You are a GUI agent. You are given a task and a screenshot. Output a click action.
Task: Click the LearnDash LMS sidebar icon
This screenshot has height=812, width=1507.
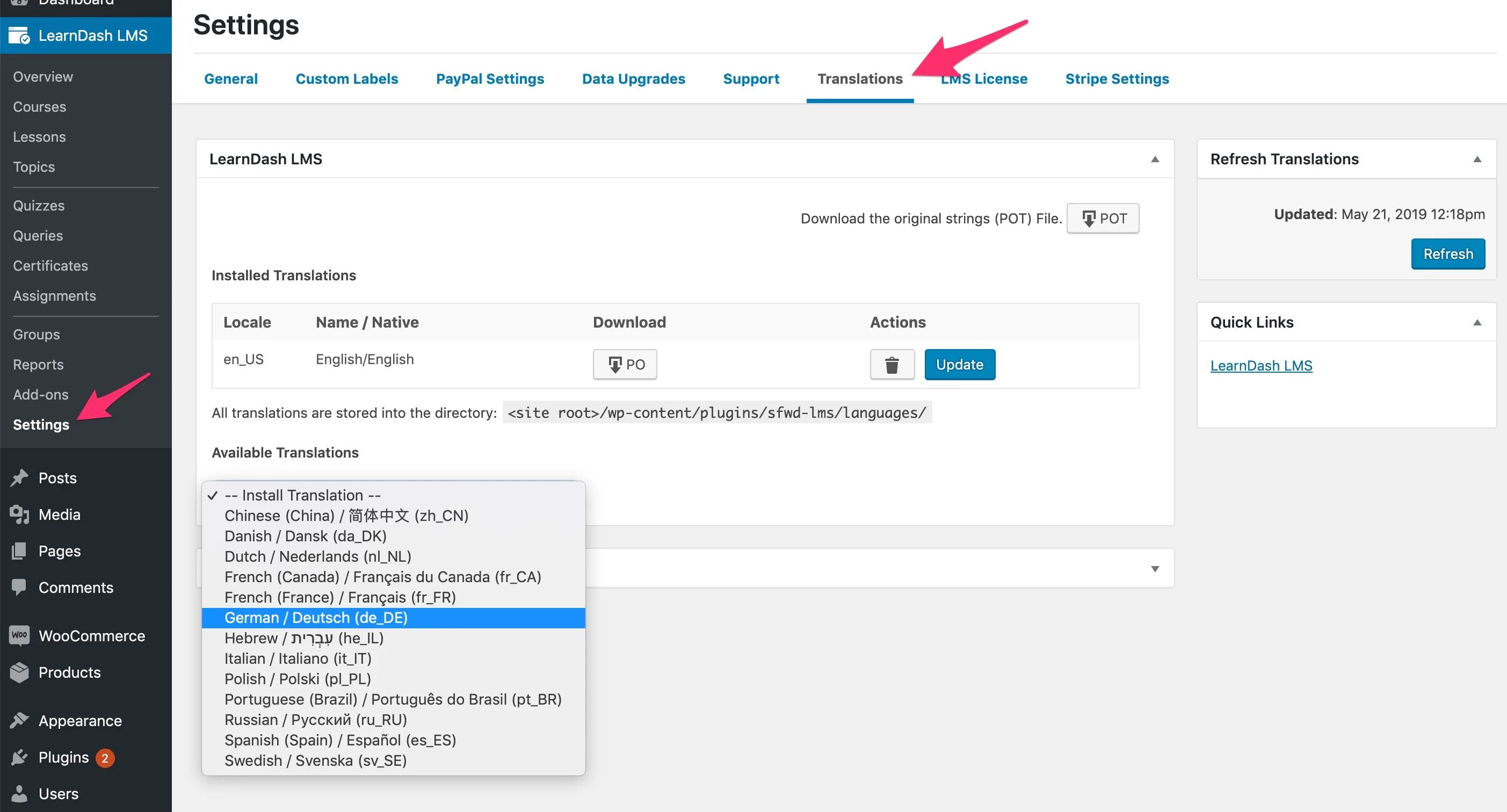20,34
